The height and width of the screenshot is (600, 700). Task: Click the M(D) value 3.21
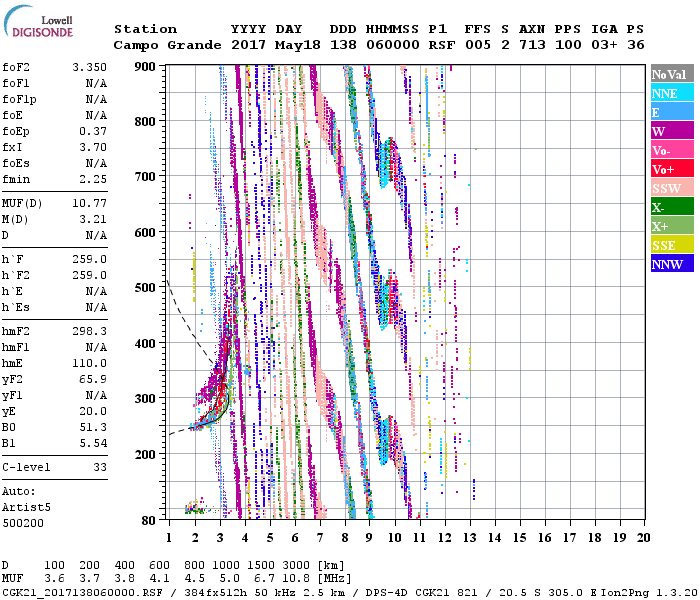(x=93, y=220)
